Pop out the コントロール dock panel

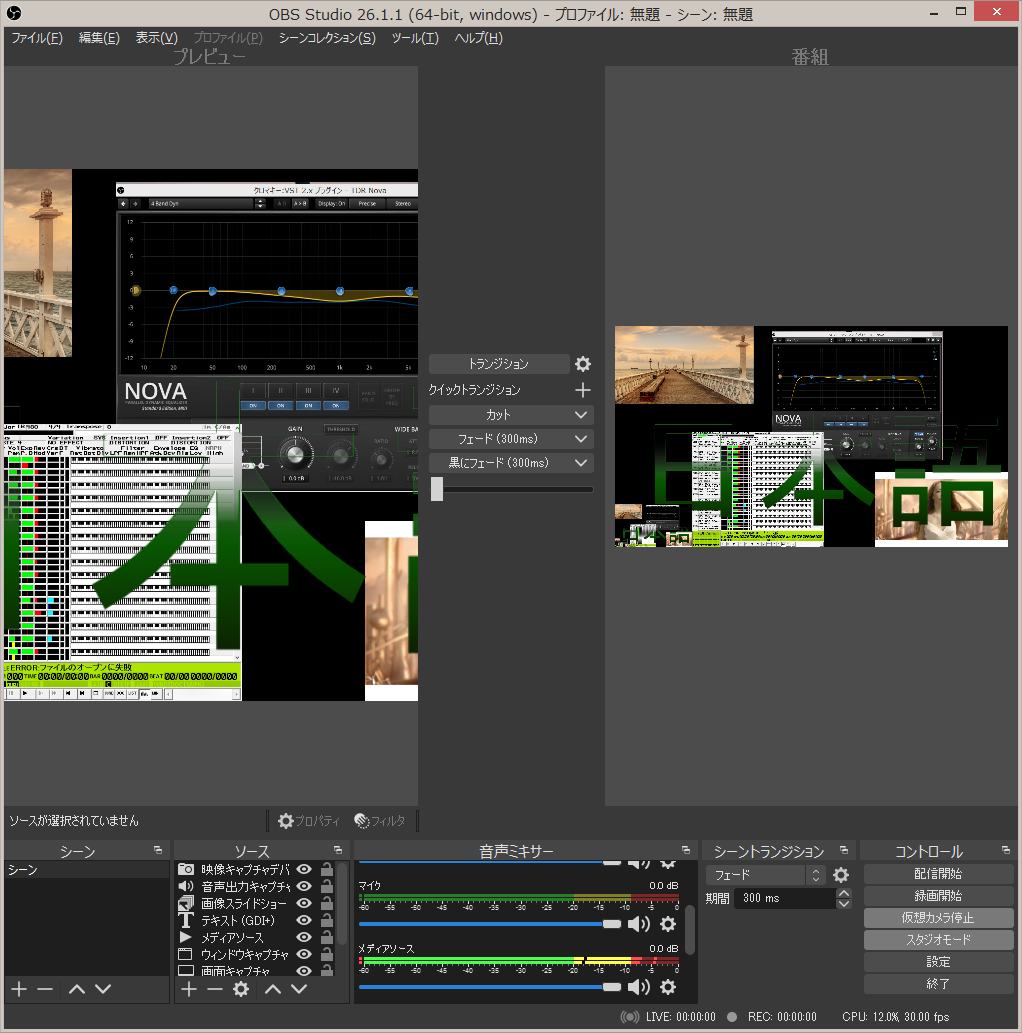(1006, 851)
